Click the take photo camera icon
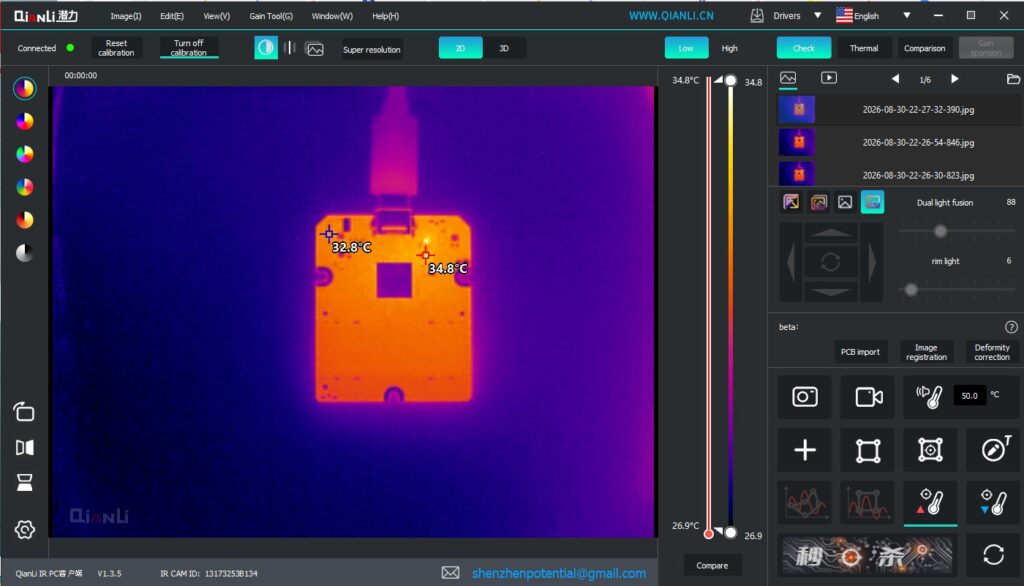 (x=805, y=397)
